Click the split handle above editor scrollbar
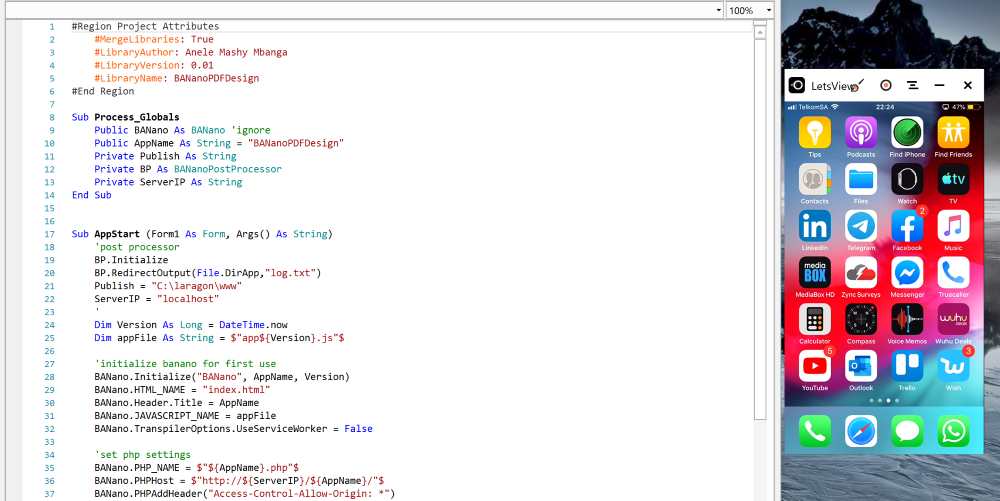This screenshot has height=501, width=1000. point(760,24)
